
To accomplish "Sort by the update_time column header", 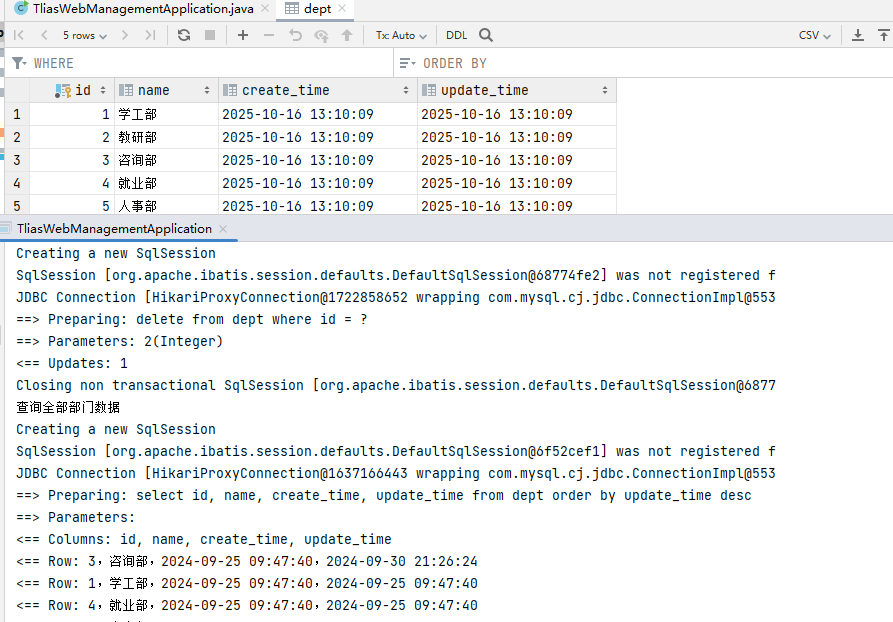I will tap(484, 90).
